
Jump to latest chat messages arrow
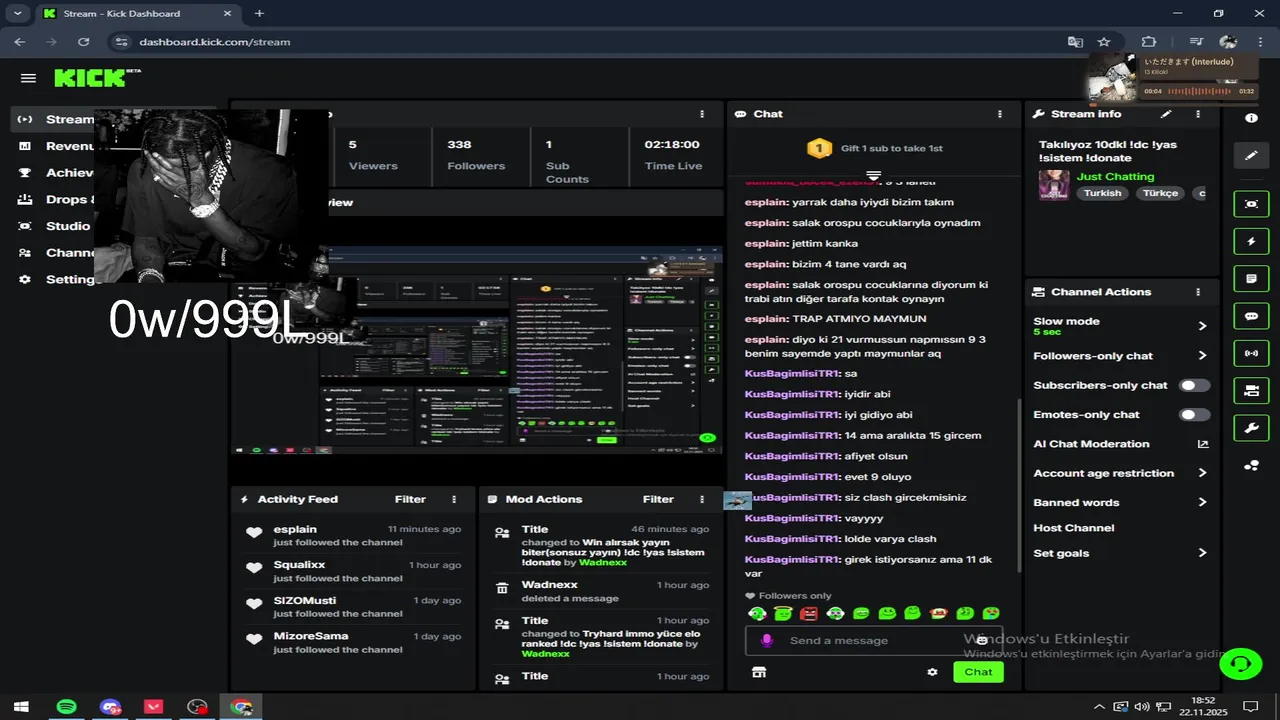[873, 176]
